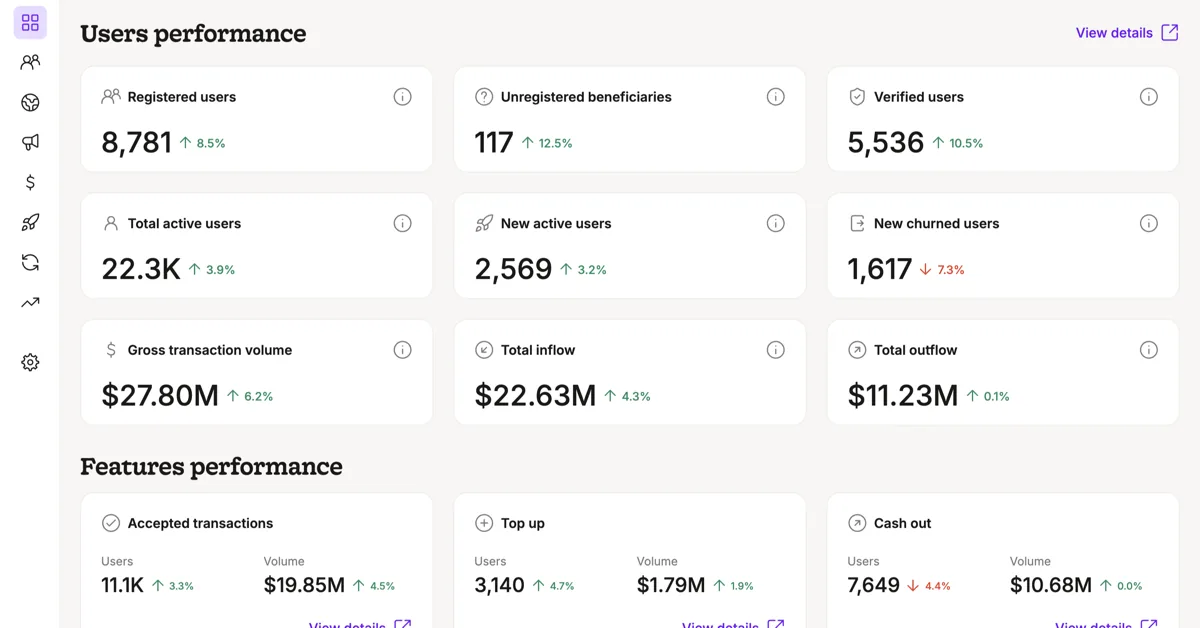This screenshot has height=628, width=1200.
Task: Click the Features performance heading
Action: [x=211, y=466]
